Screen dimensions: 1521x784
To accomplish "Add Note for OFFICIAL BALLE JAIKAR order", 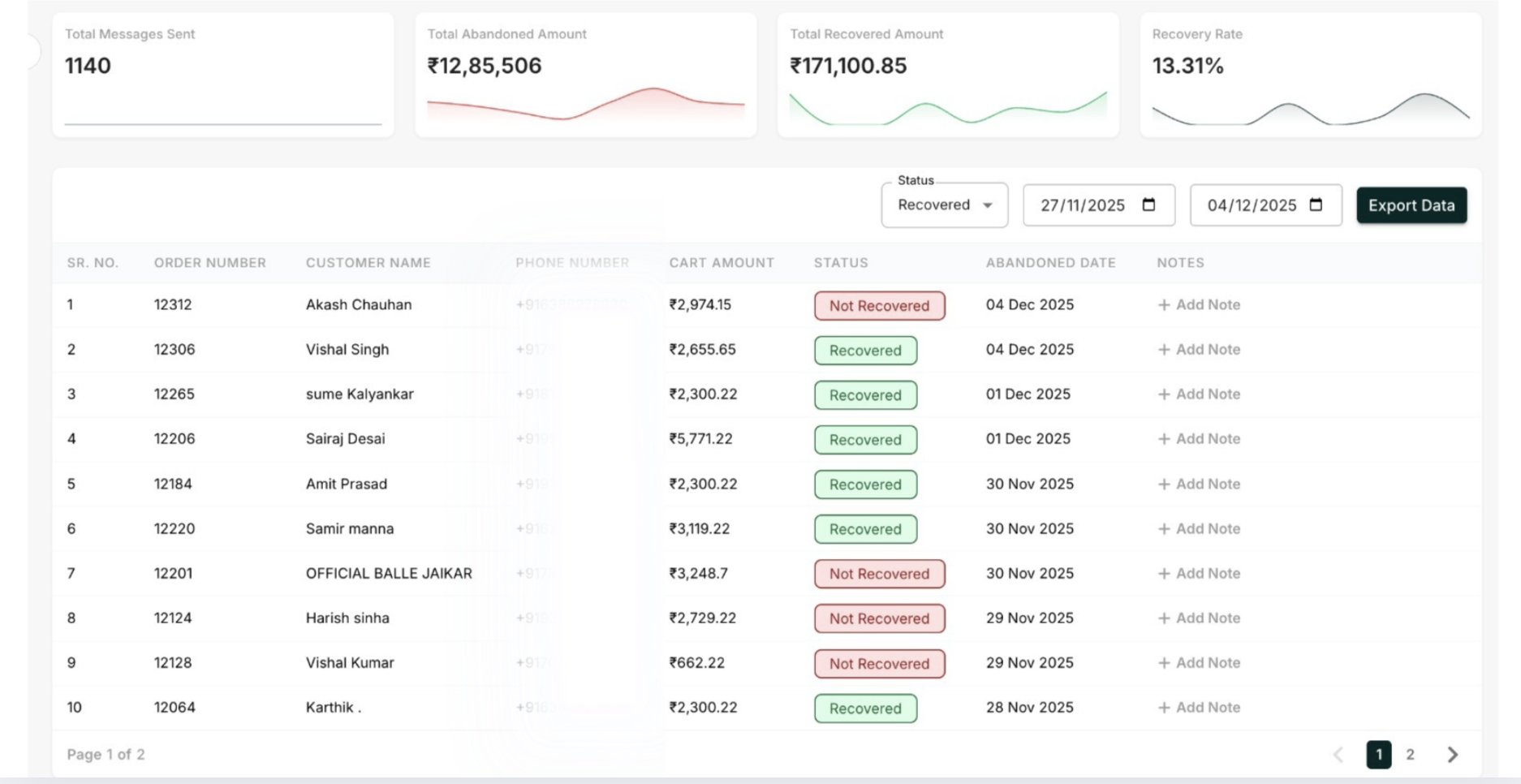I will 1207,574.
